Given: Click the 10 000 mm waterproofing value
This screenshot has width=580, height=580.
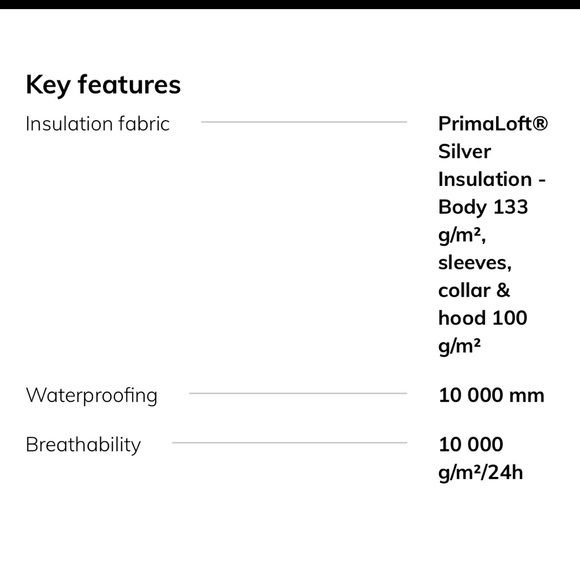Looking at the screenshot, I should pyautogui.click(x=492, y=395).
